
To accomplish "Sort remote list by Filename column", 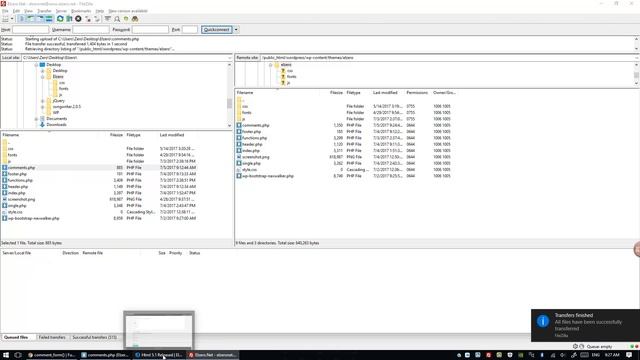I will [245, 93].
